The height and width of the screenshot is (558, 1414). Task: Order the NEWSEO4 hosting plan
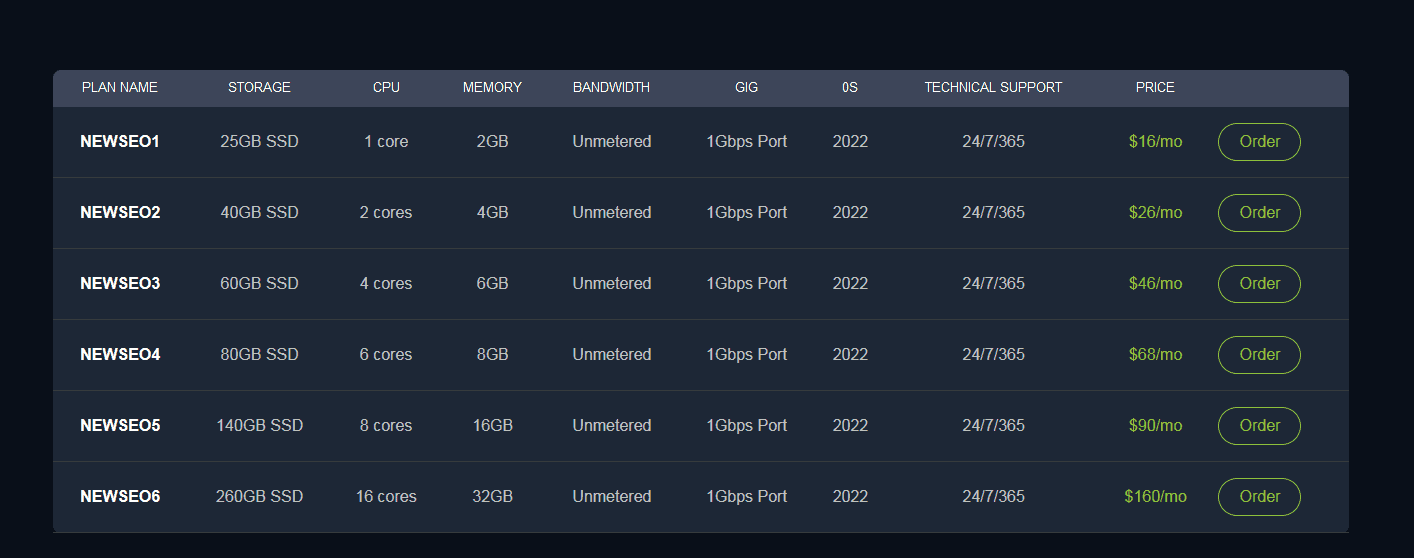coord(1259,355)
